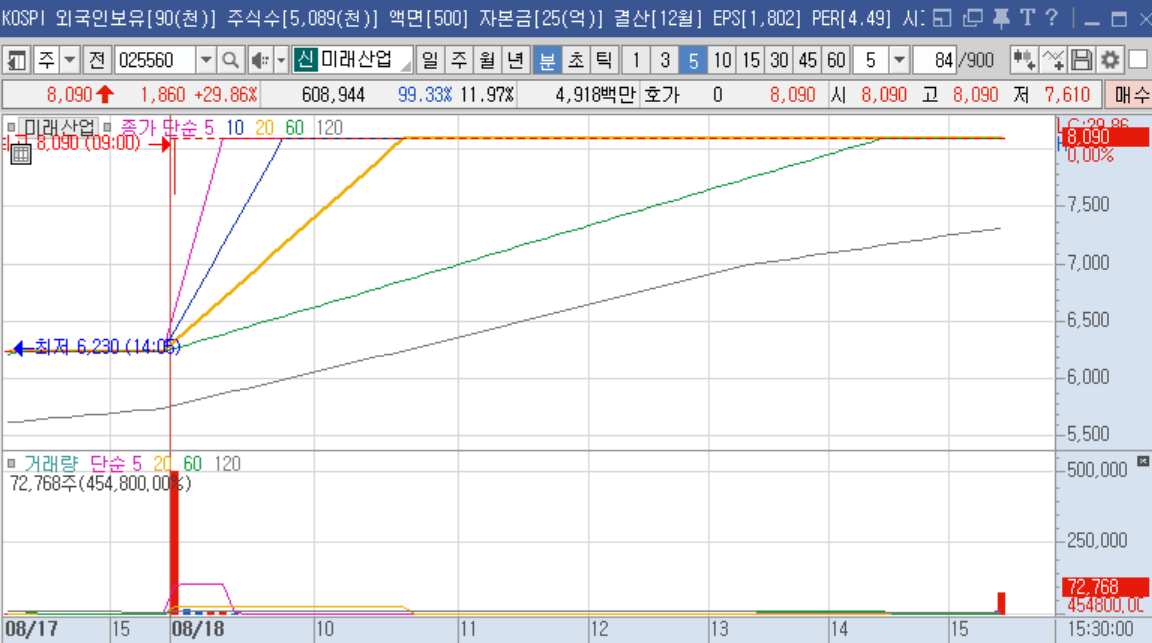
Task: Select 10-minute interval
Action: (x=722, y=60)
